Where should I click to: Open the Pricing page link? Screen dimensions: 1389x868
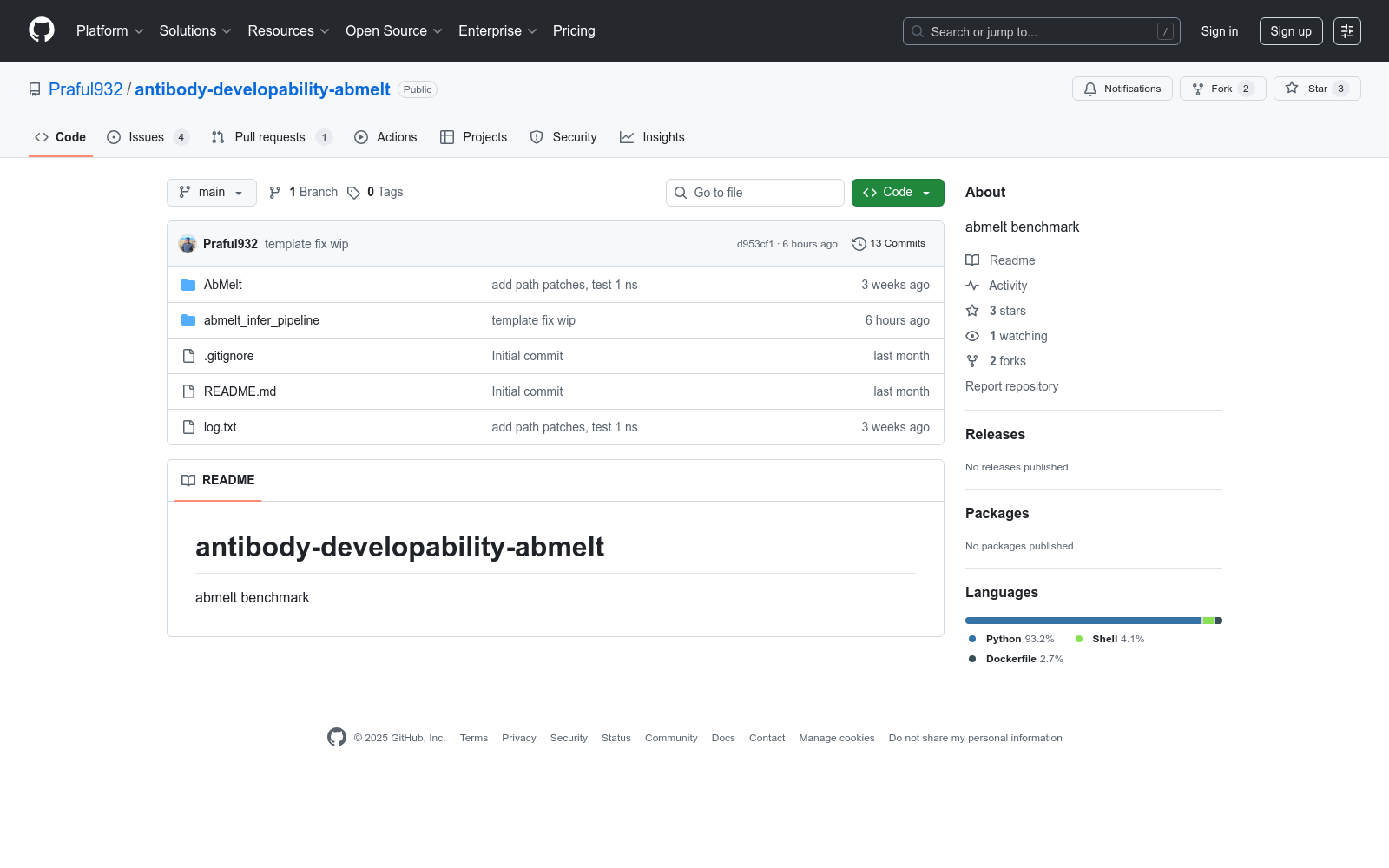(574, 31)
